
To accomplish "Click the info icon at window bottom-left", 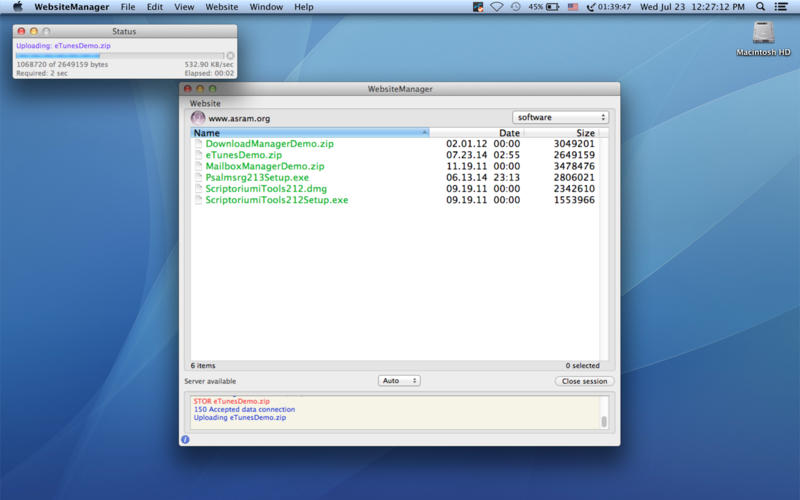I will [185, 439].
